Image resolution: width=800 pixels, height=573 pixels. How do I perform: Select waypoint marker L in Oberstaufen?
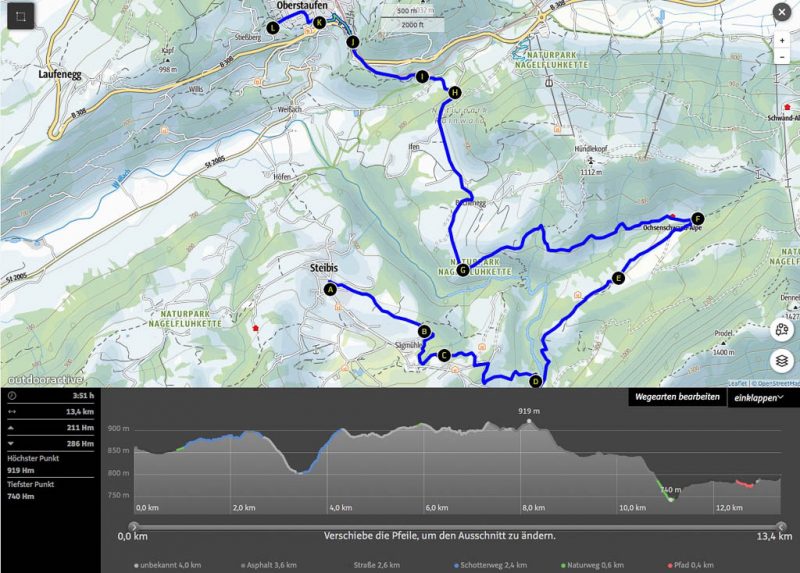[x=273, y=28]
